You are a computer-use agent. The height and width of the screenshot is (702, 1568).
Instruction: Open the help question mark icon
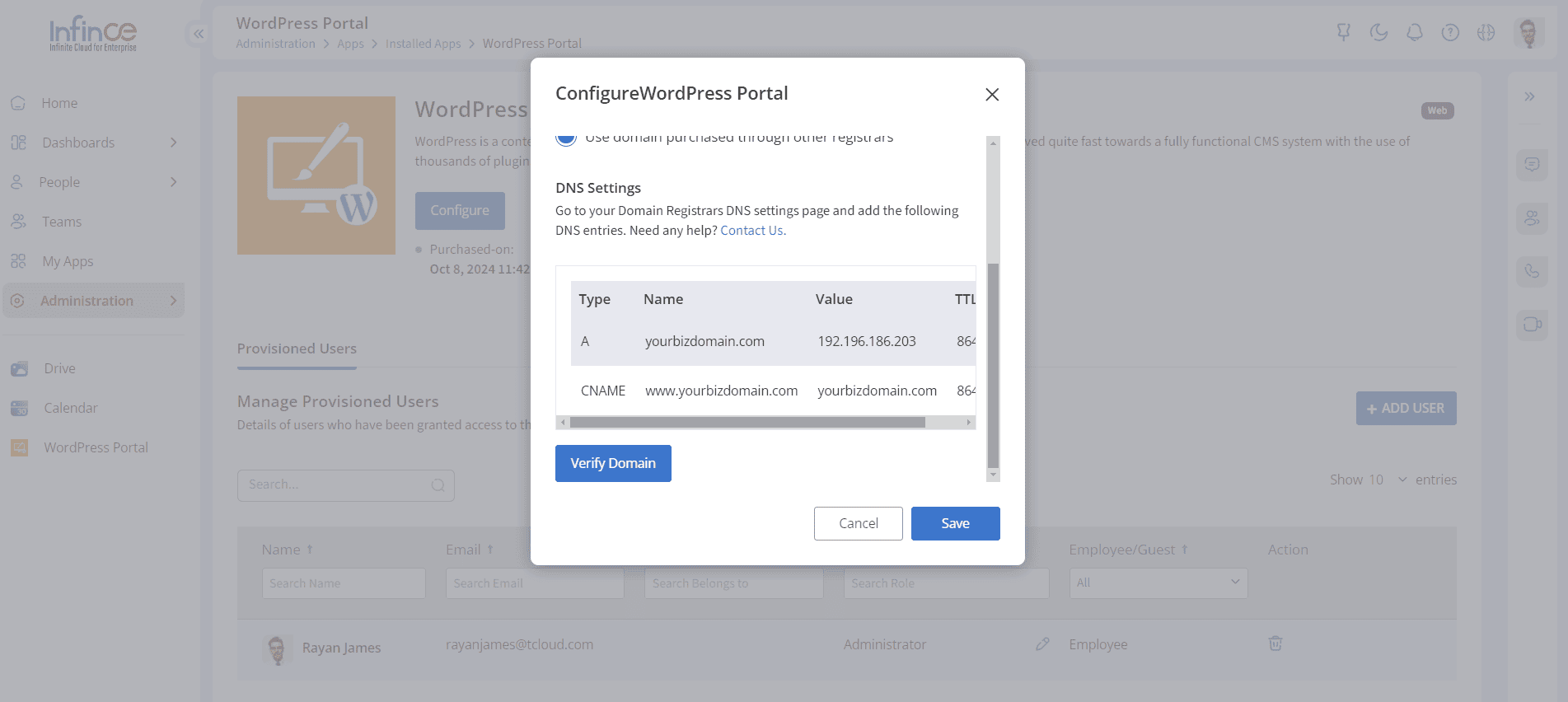(1450, 32)
